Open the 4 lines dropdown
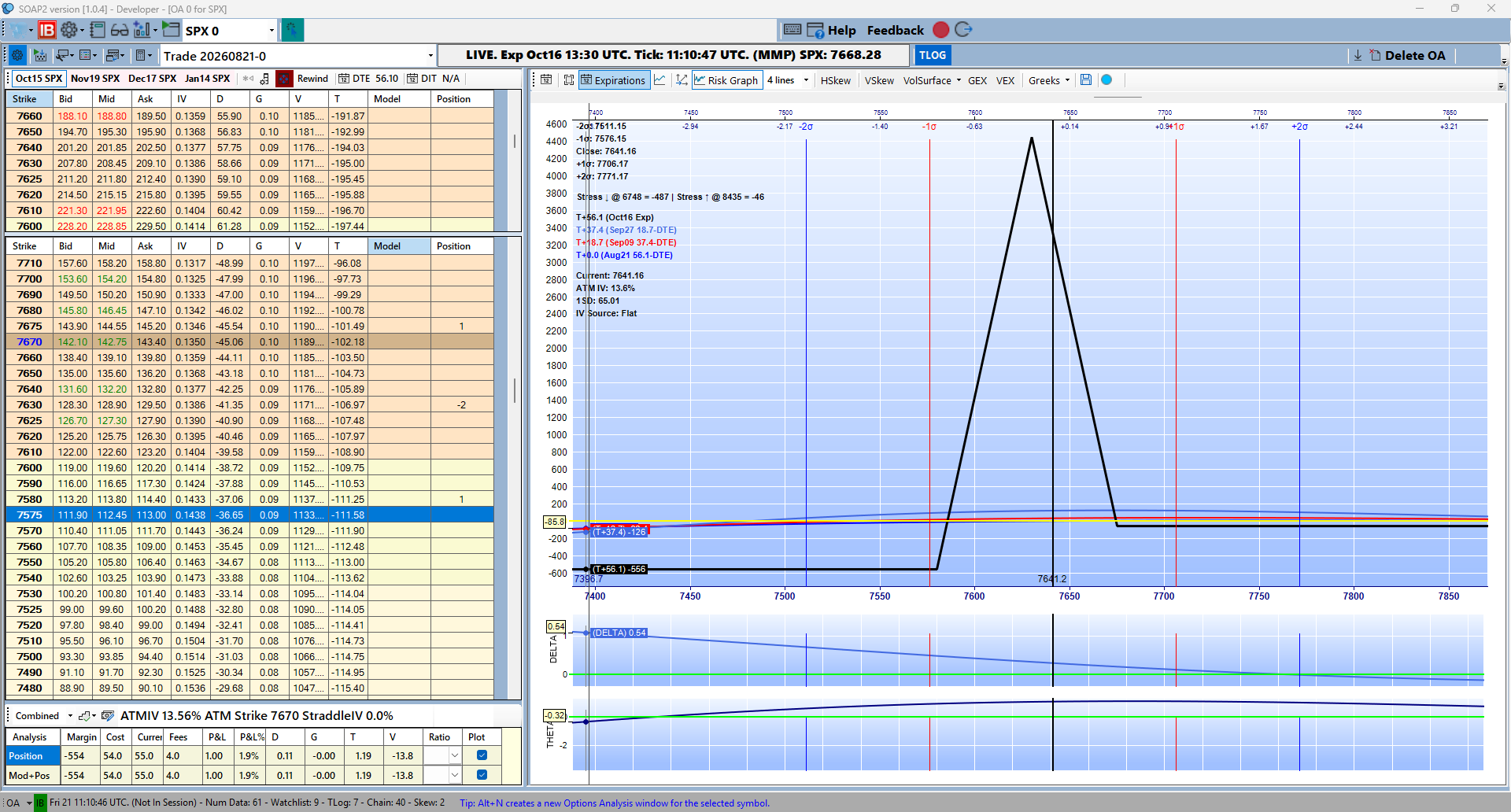The height and width of the screenshot is (812, 1511). click(x=806, y=79)
